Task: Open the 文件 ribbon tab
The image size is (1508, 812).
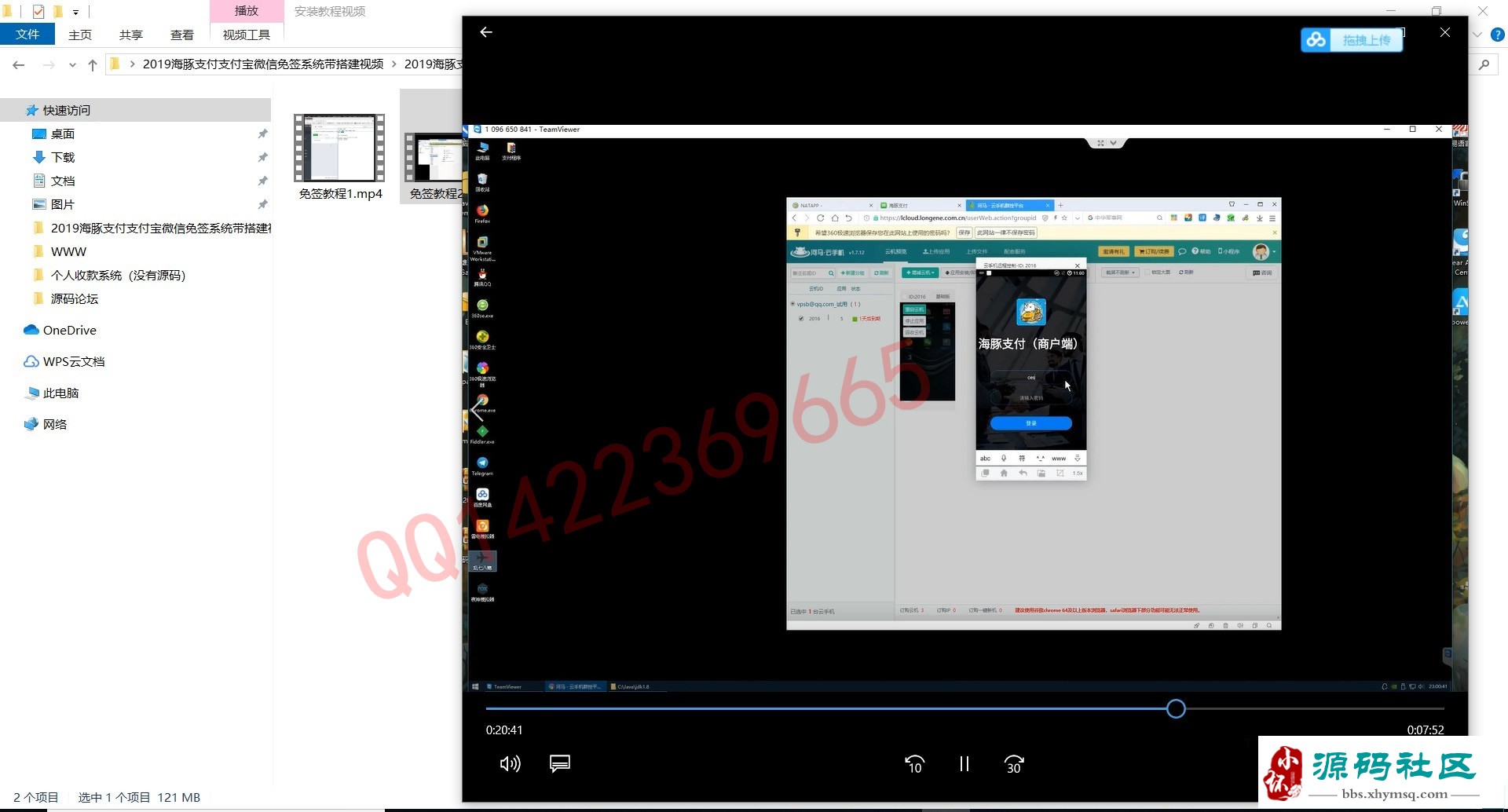Action: (x=27, y=35)
